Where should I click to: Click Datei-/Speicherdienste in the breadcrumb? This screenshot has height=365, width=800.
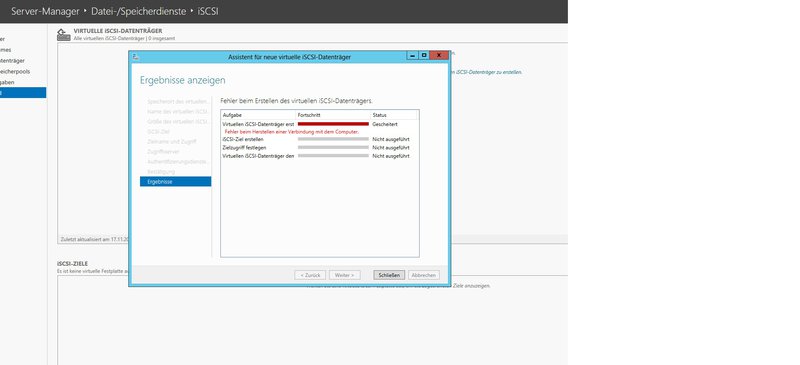coord(139,11)
